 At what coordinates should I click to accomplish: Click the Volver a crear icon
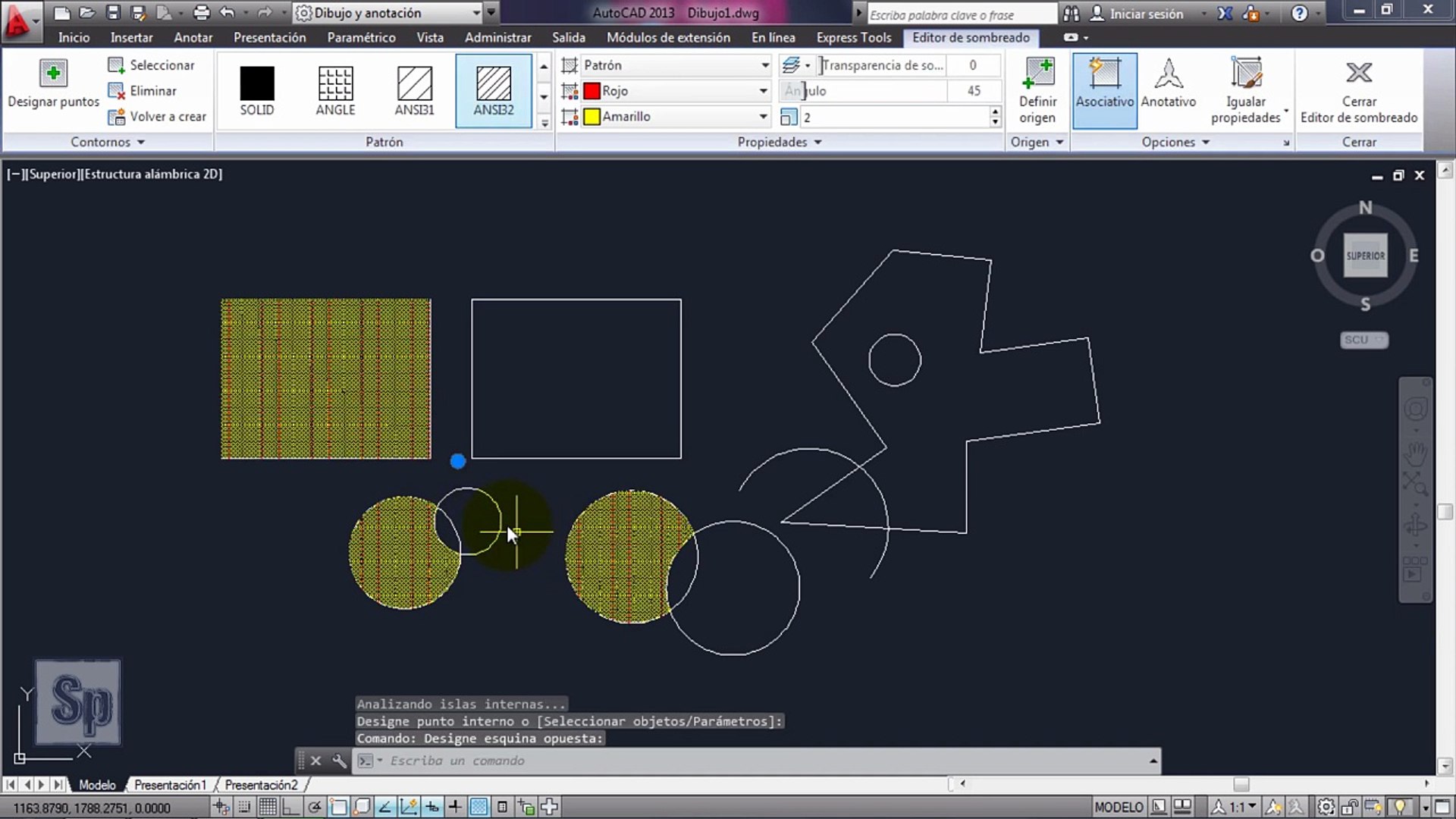pos(116,117)
